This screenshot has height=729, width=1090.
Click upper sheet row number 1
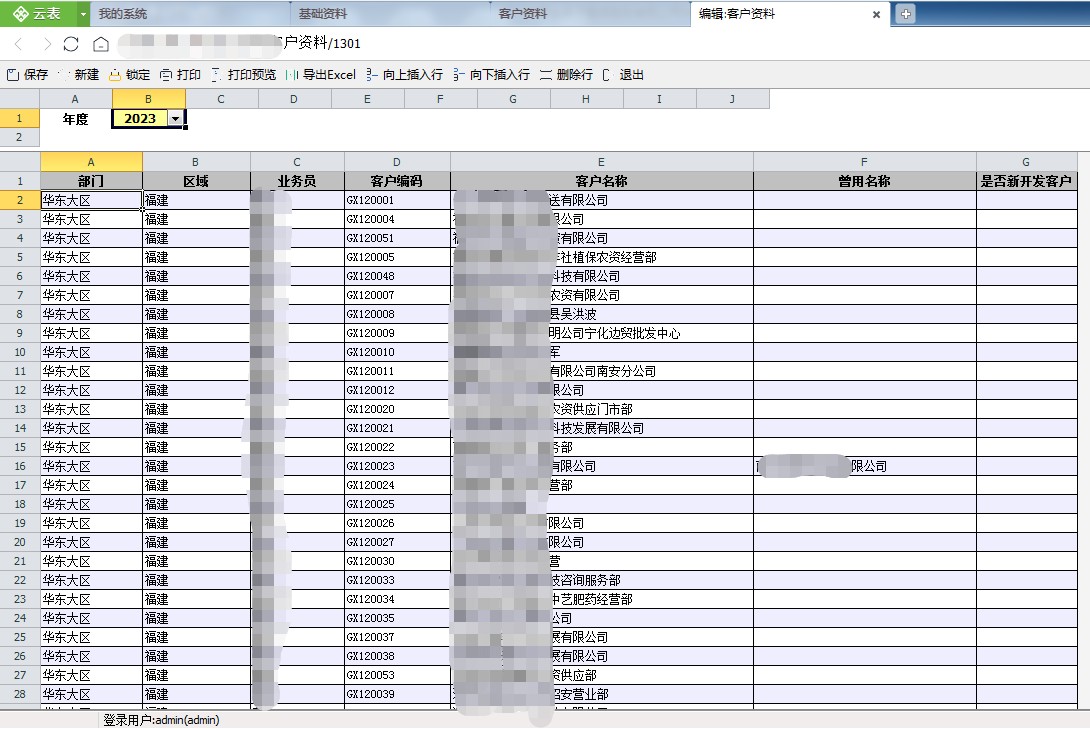[19, 119]
